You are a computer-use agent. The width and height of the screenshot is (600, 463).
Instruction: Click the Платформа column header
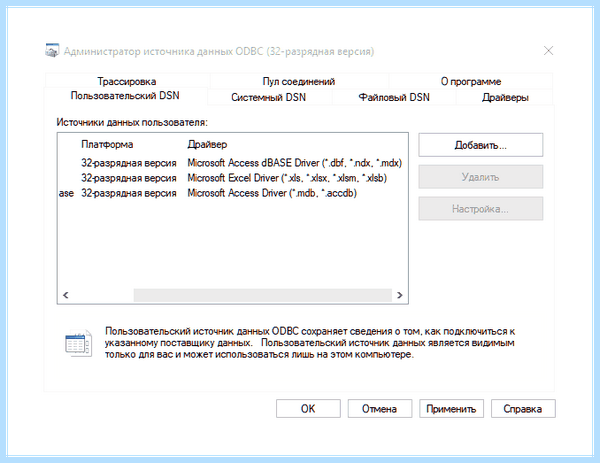click(107, 144)
